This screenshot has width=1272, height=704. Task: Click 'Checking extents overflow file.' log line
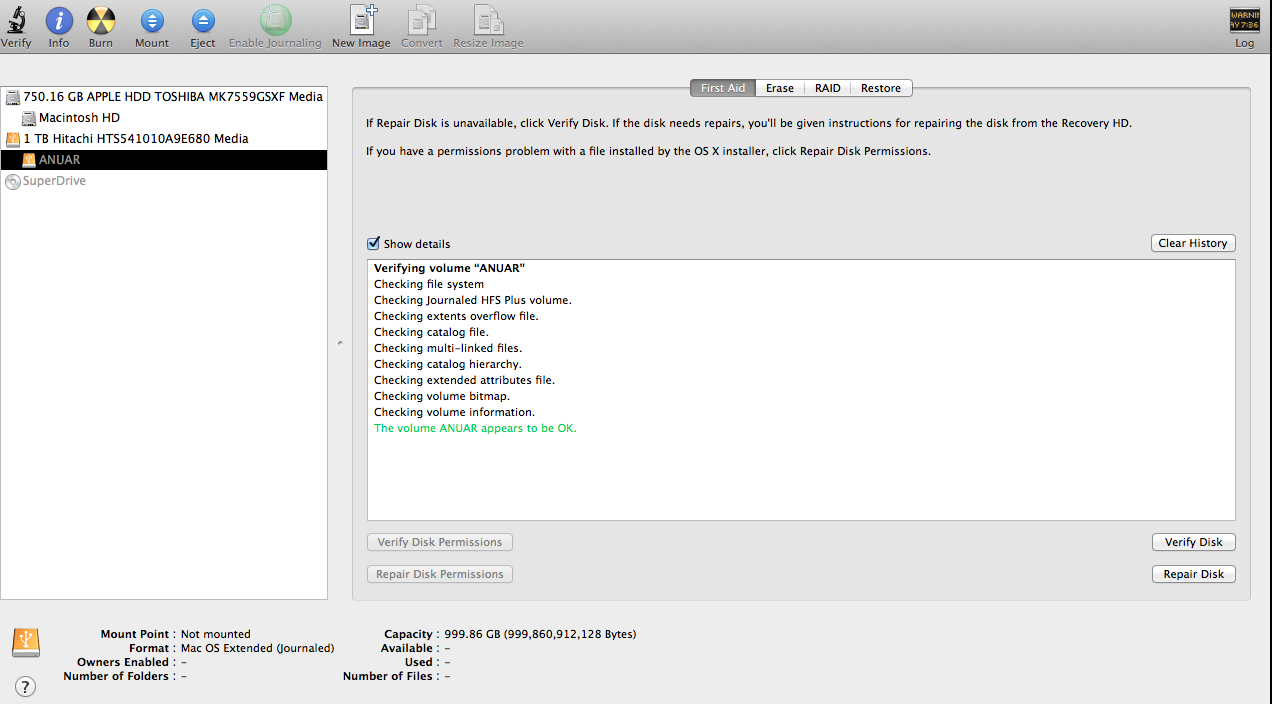pos(456,316)
